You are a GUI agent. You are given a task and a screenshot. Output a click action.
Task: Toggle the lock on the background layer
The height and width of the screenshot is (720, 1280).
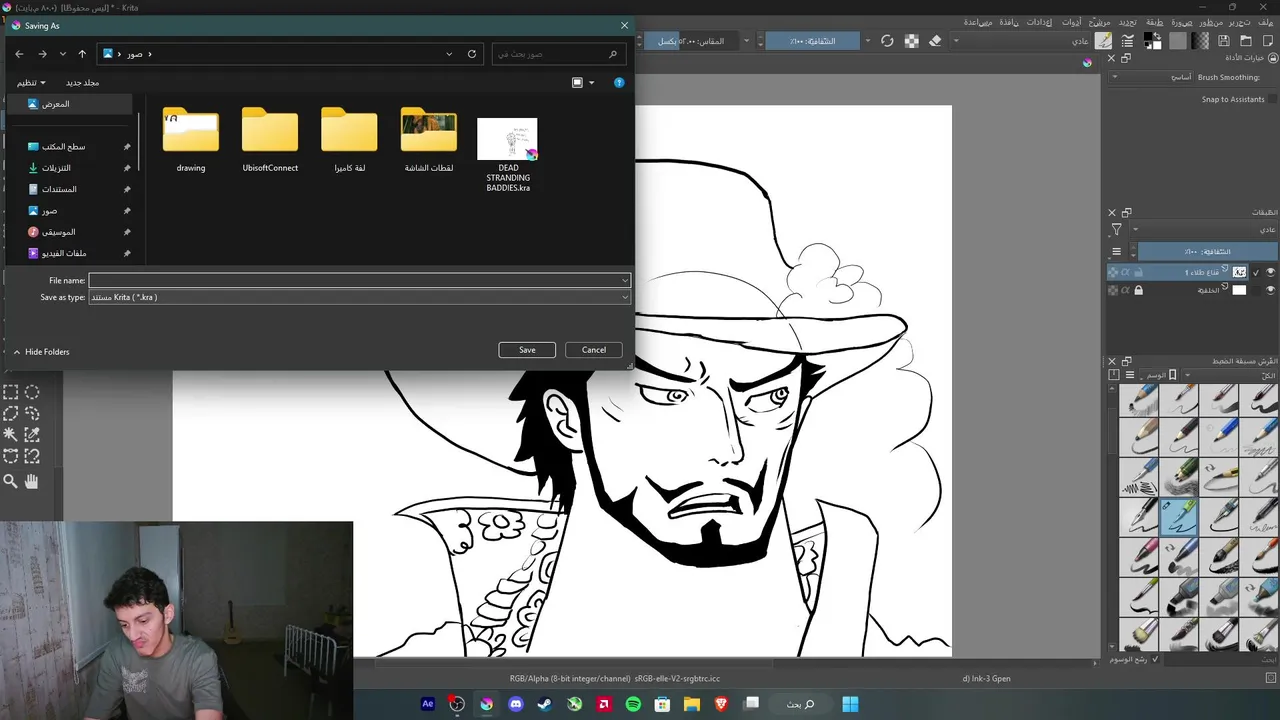pos(1138,290)
